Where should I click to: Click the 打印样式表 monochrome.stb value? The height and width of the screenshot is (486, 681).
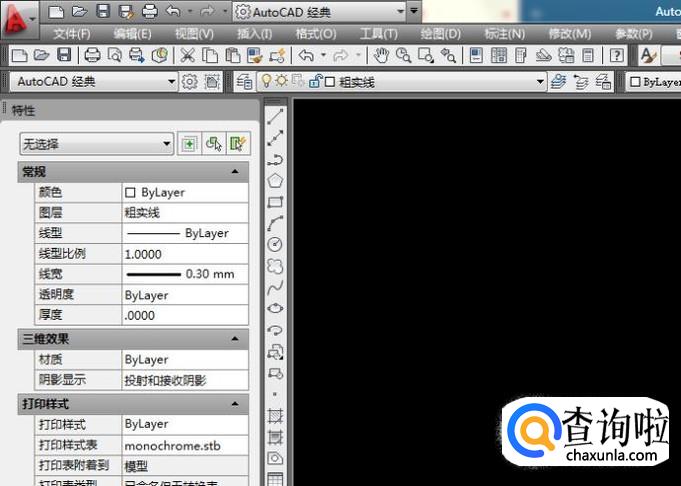[x=185, y=446]
